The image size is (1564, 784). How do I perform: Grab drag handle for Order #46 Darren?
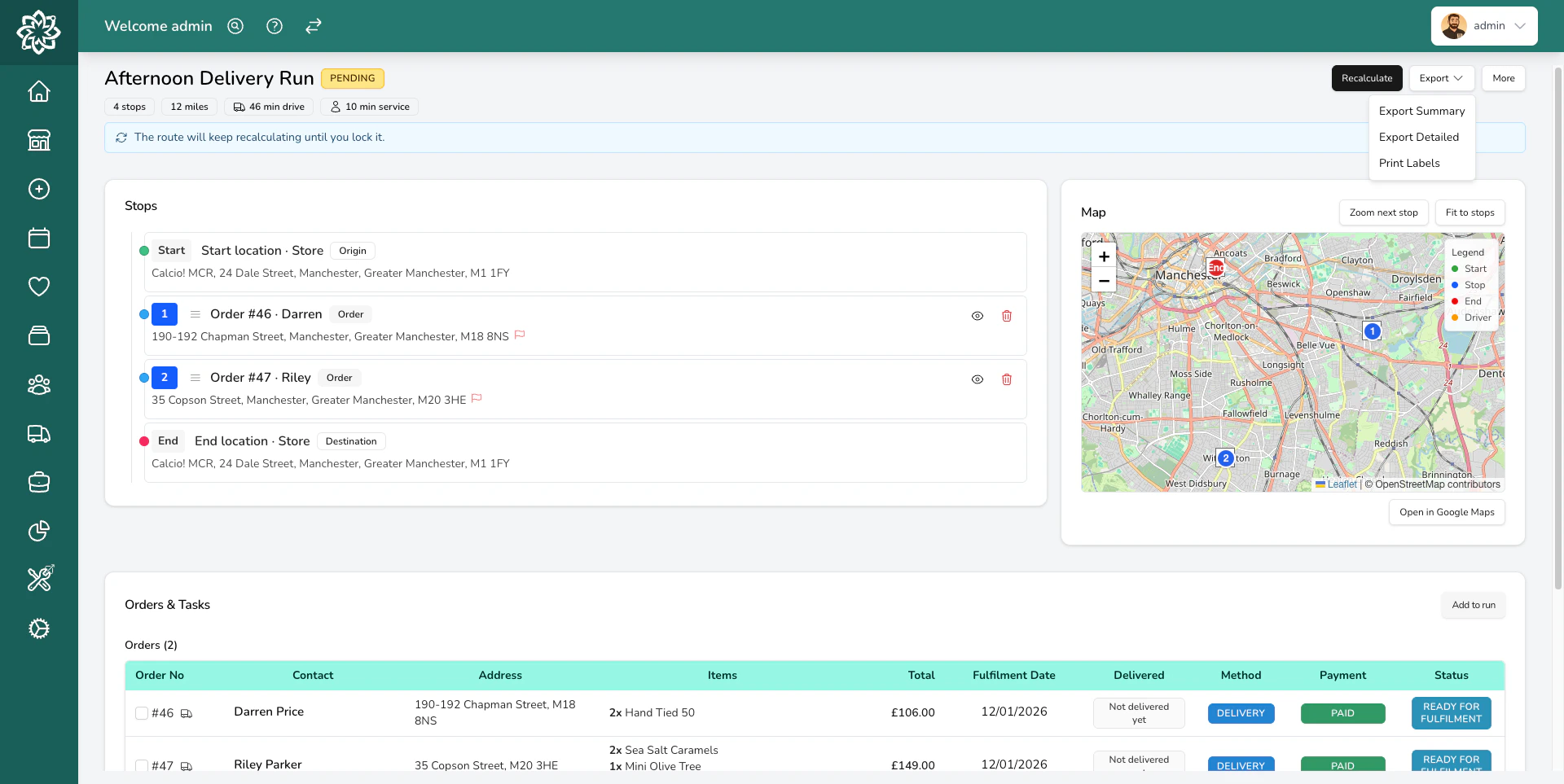[x=195, y=314]
